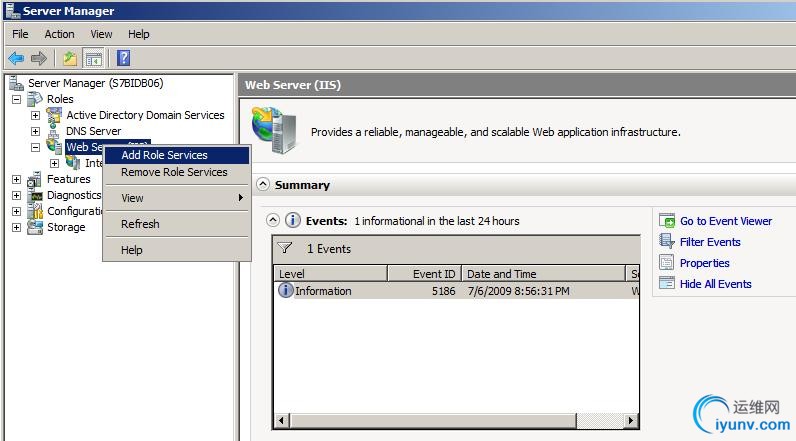Collapse the Events section chevron

click(x=273, y=220)
